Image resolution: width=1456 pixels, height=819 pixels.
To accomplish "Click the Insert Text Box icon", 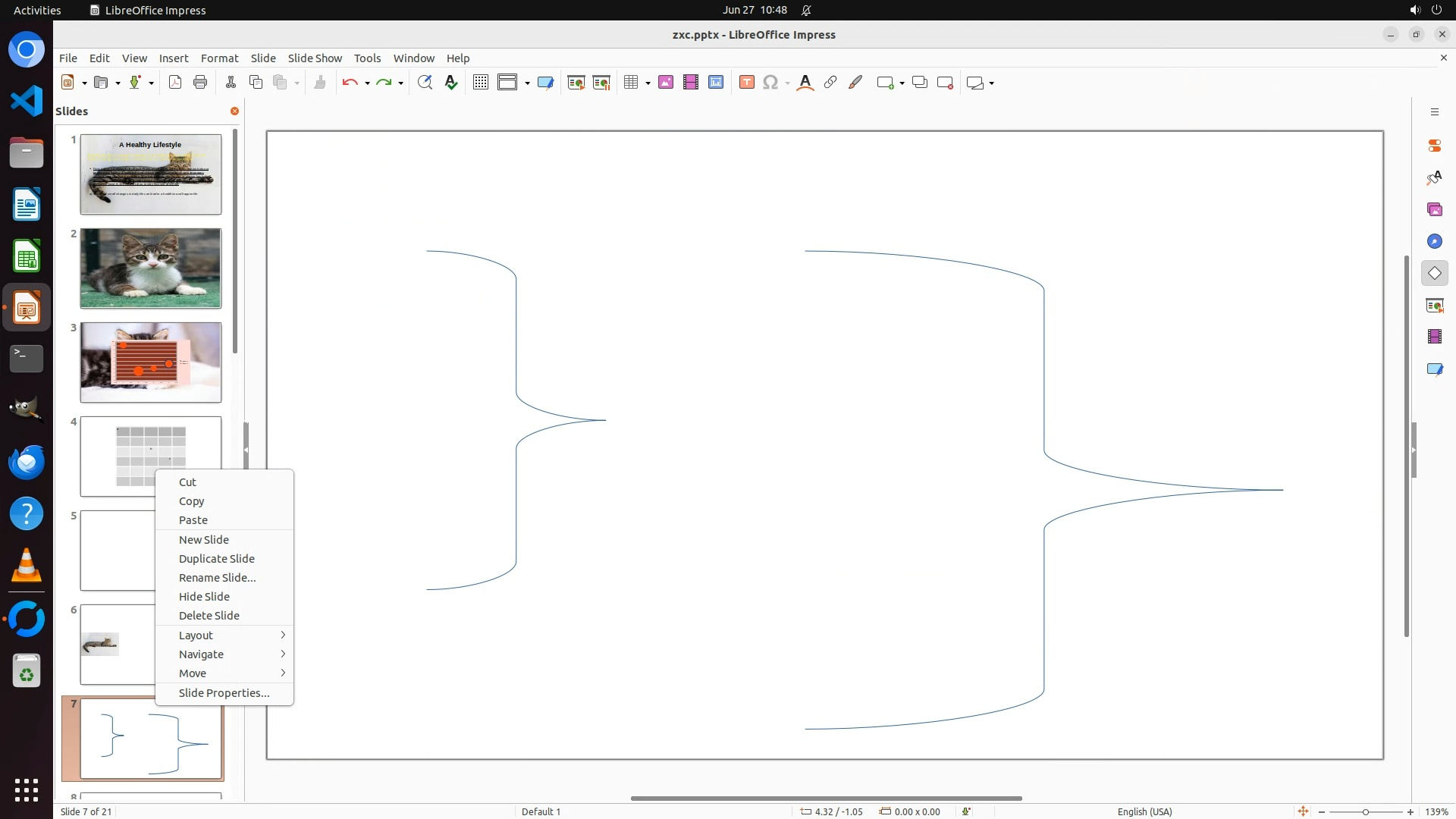I will pyautogui.click(x=747, y=83).
